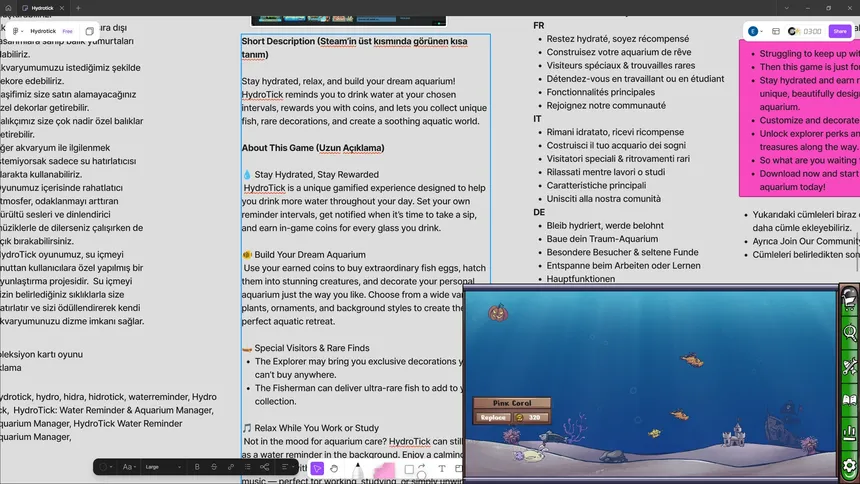Click the sandcastle decoration in aquarium
Image resolution: width=860 pixels, height=484 pixels.
click(734, 435)
